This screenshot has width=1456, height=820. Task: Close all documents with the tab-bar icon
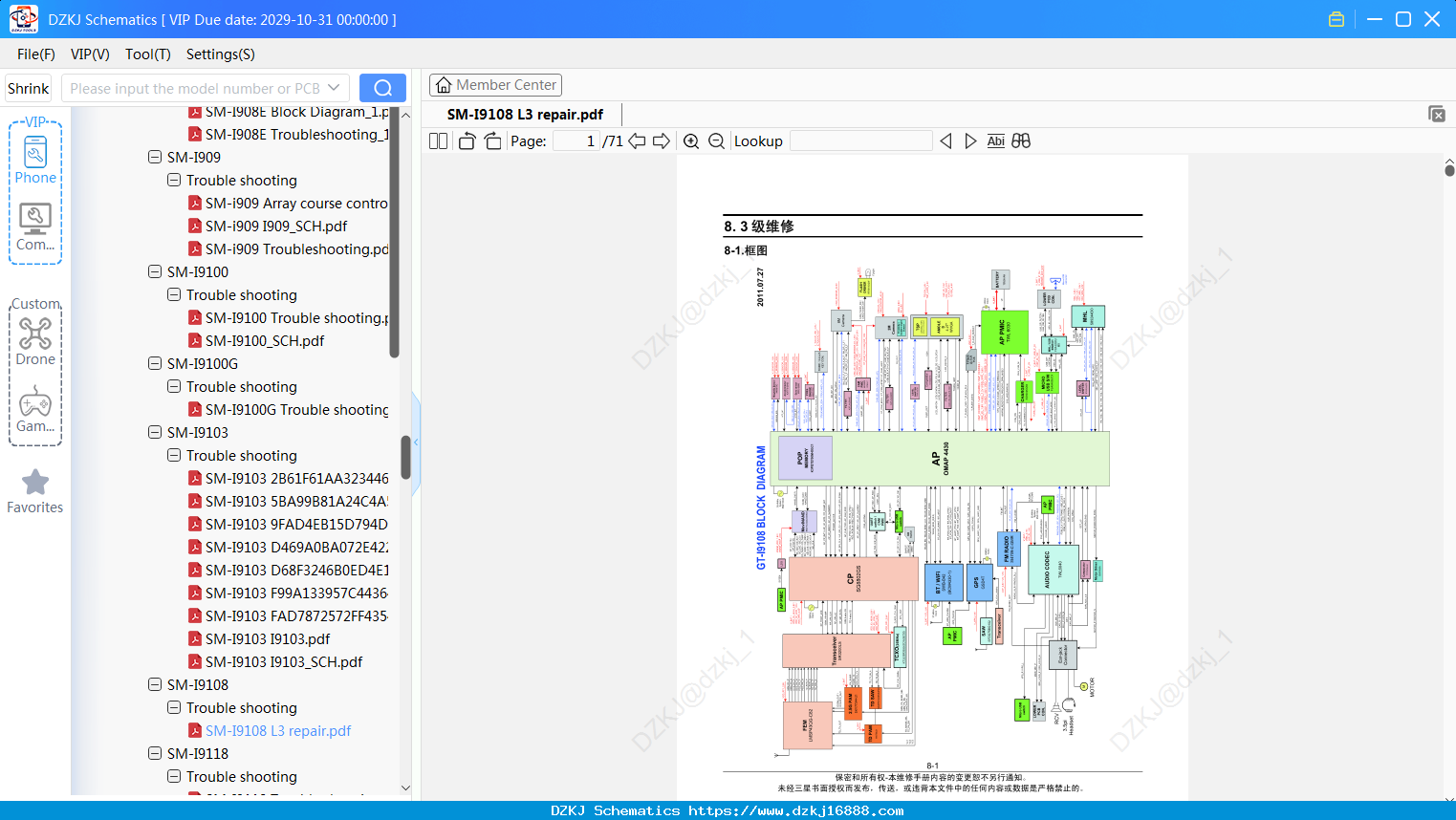tap(1437, 114)
